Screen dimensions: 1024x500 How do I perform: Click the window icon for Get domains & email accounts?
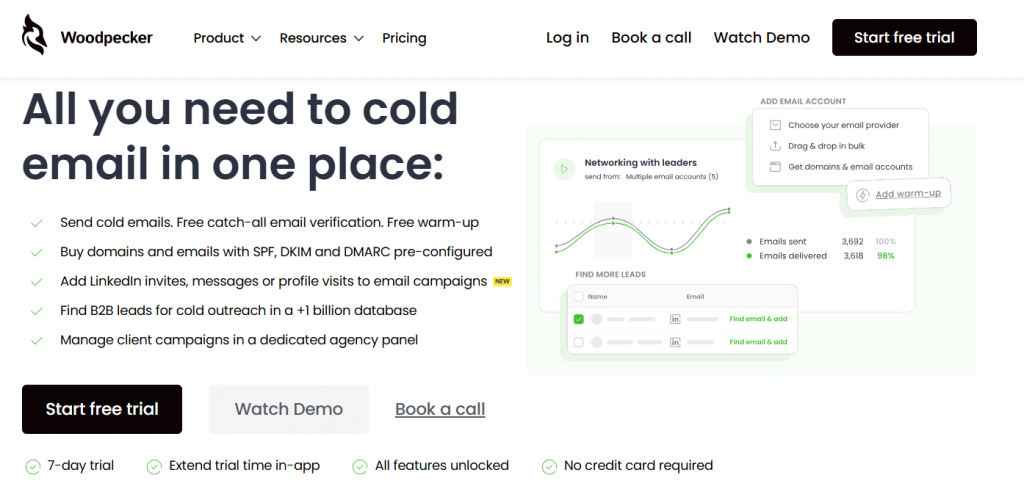[x=775, y=167]
